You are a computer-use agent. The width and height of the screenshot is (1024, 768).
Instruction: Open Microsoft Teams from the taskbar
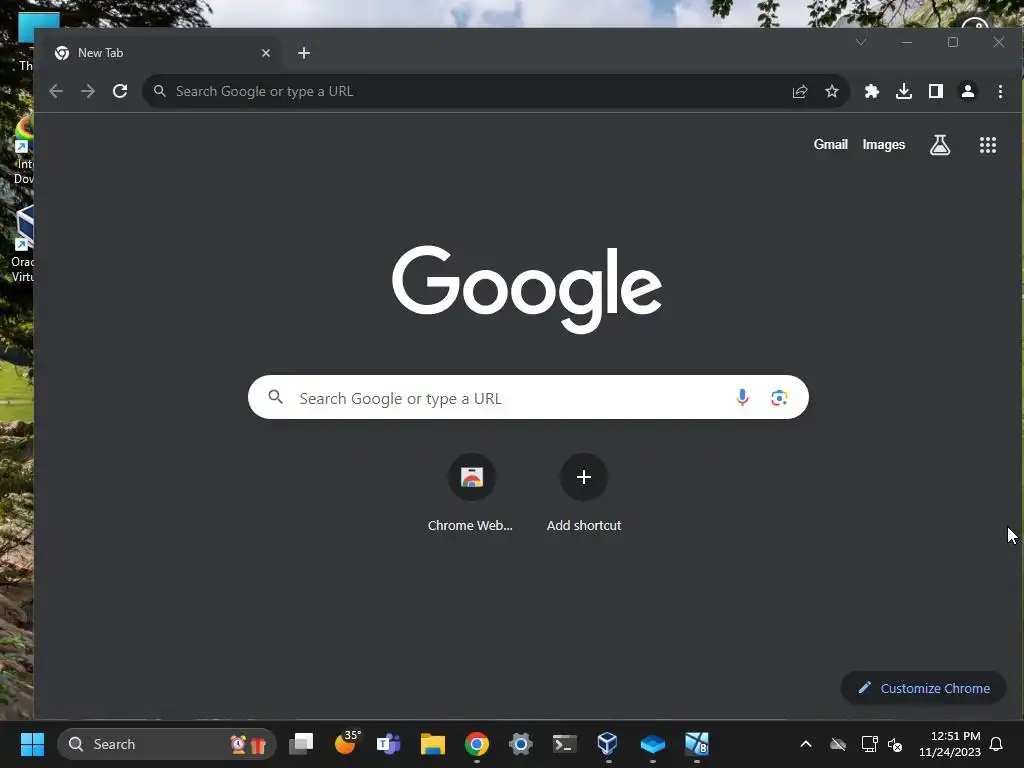[389, 744]
